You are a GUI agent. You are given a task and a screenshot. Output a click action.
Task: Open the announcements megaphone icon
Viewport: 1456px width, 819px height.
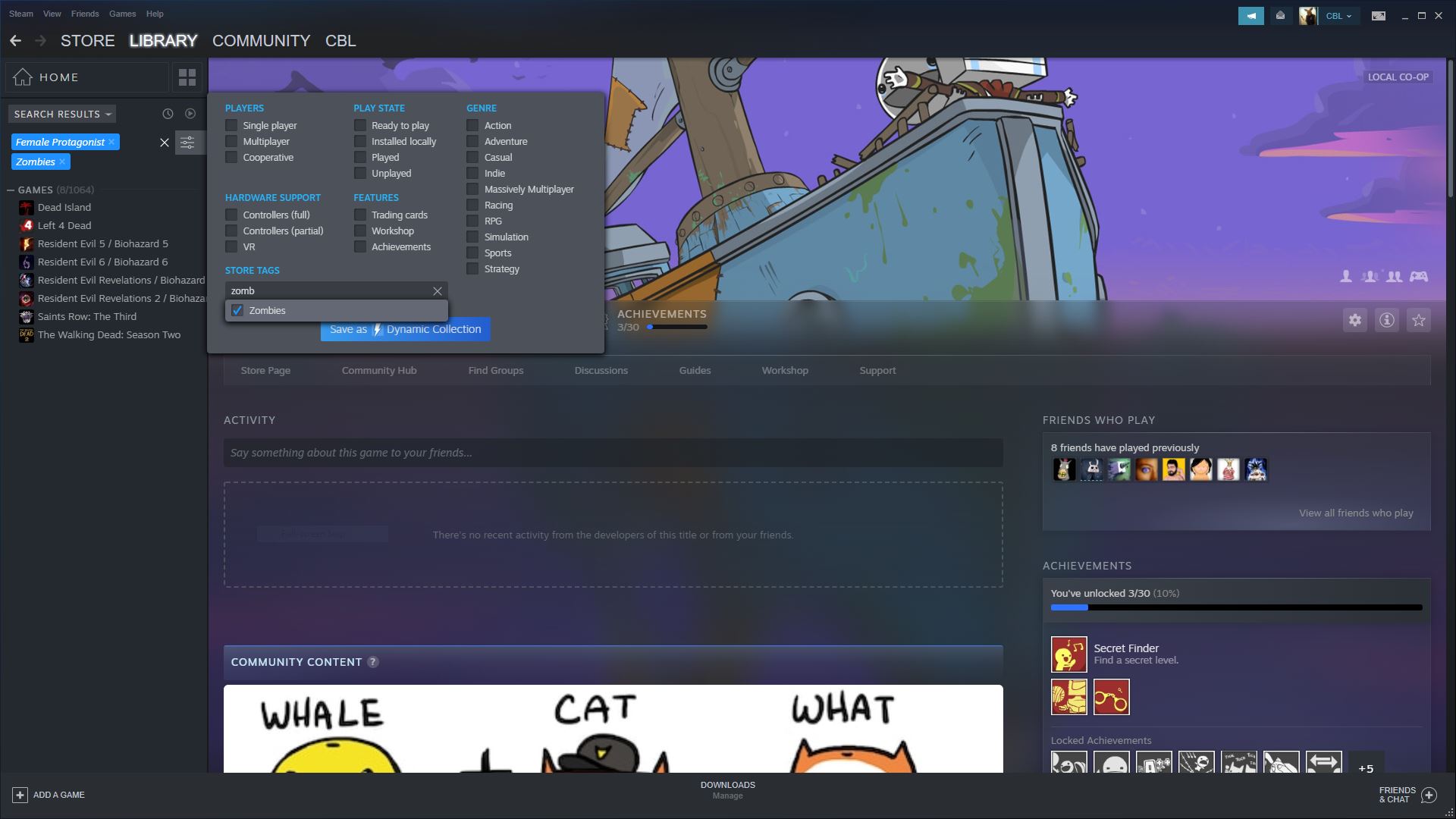pos(1250,15)
